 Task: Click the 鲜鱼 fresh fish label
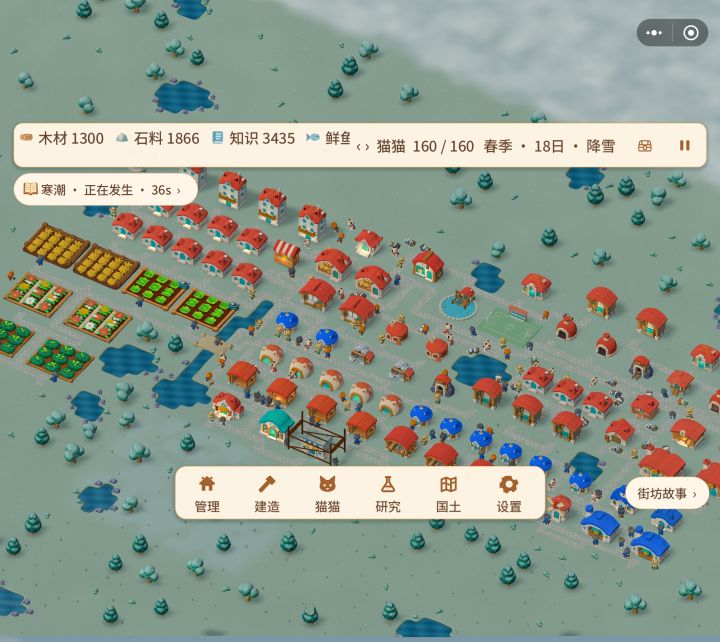click(x=338, y=138)
